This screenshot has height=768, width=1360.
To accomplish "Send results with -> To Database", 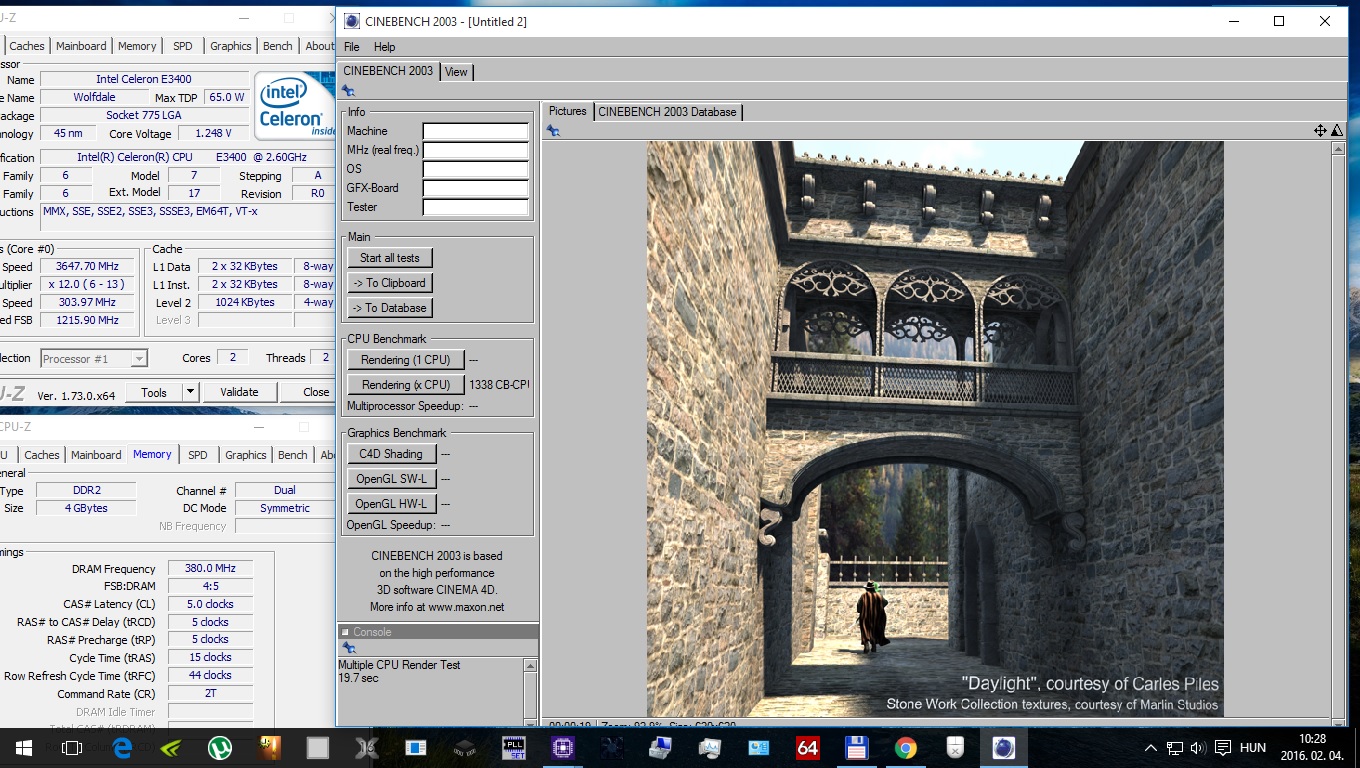I will (390, 308).
